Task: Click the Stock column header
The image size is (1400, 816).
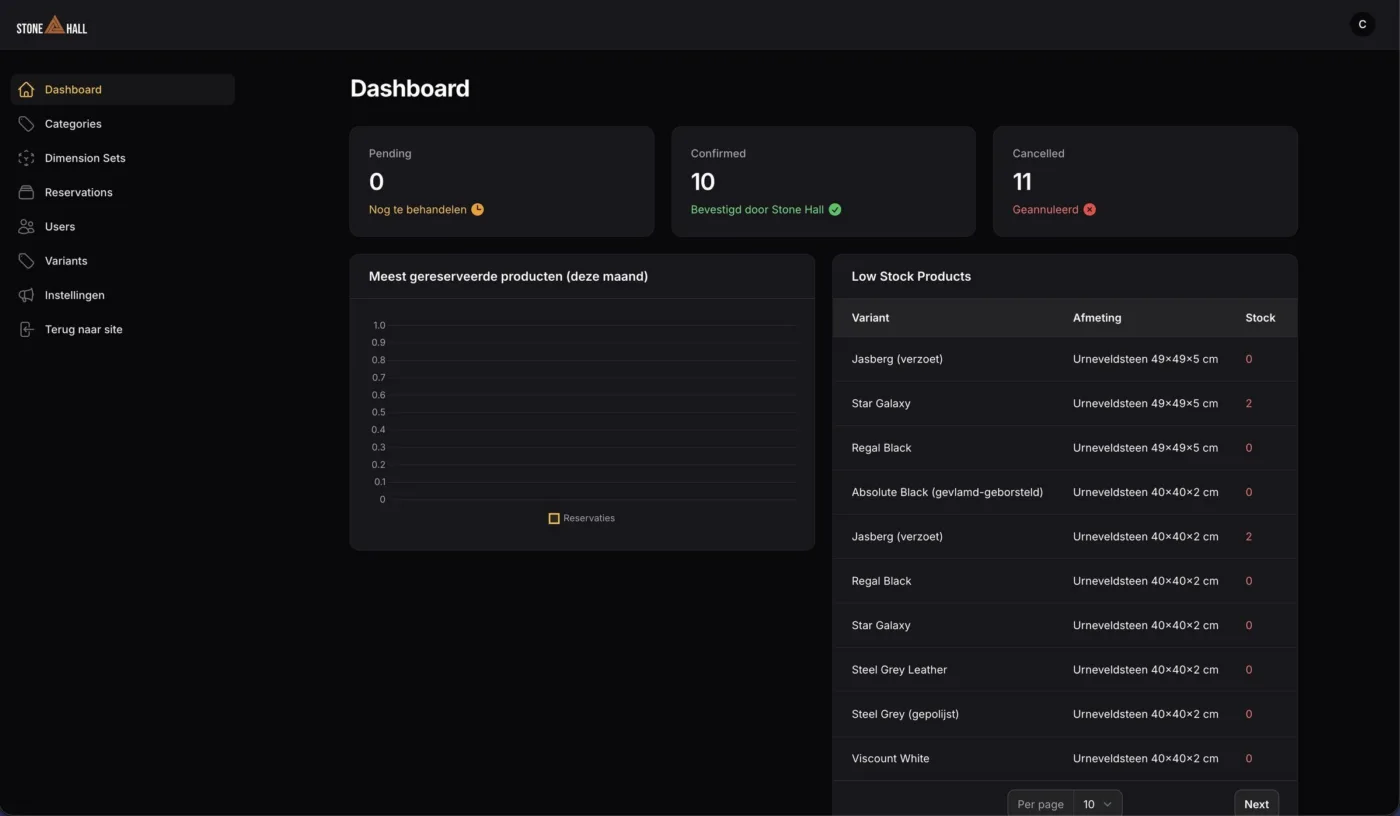Action: tap(1260, 318)
